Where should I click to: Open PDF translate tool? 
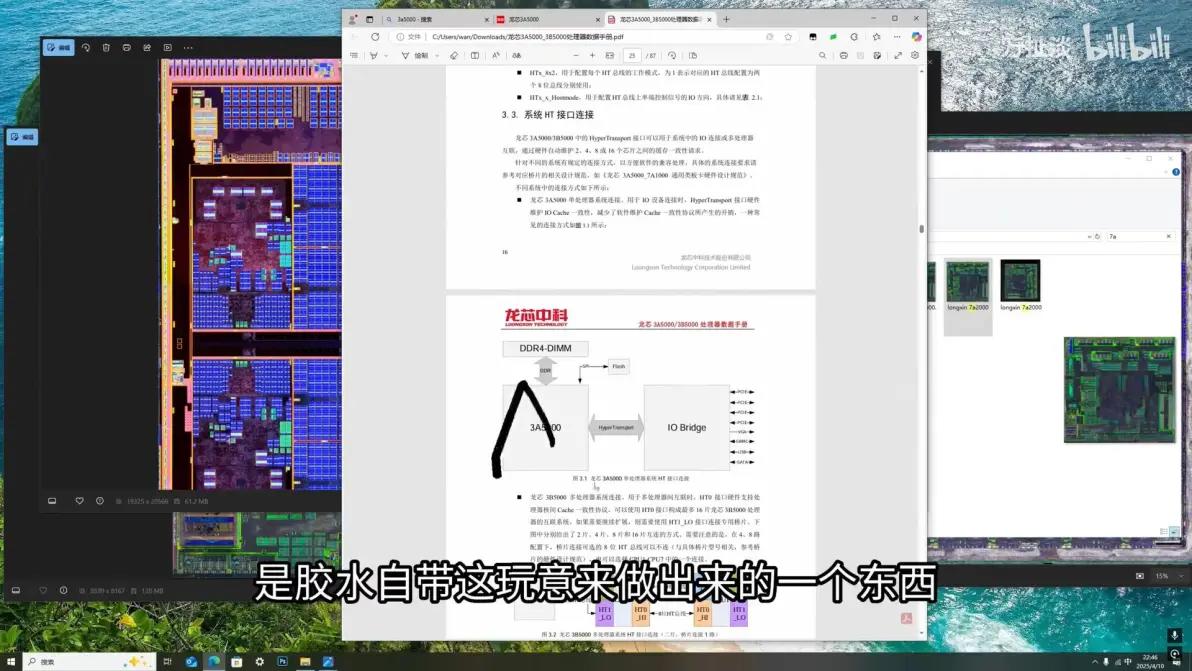(517, 55)
